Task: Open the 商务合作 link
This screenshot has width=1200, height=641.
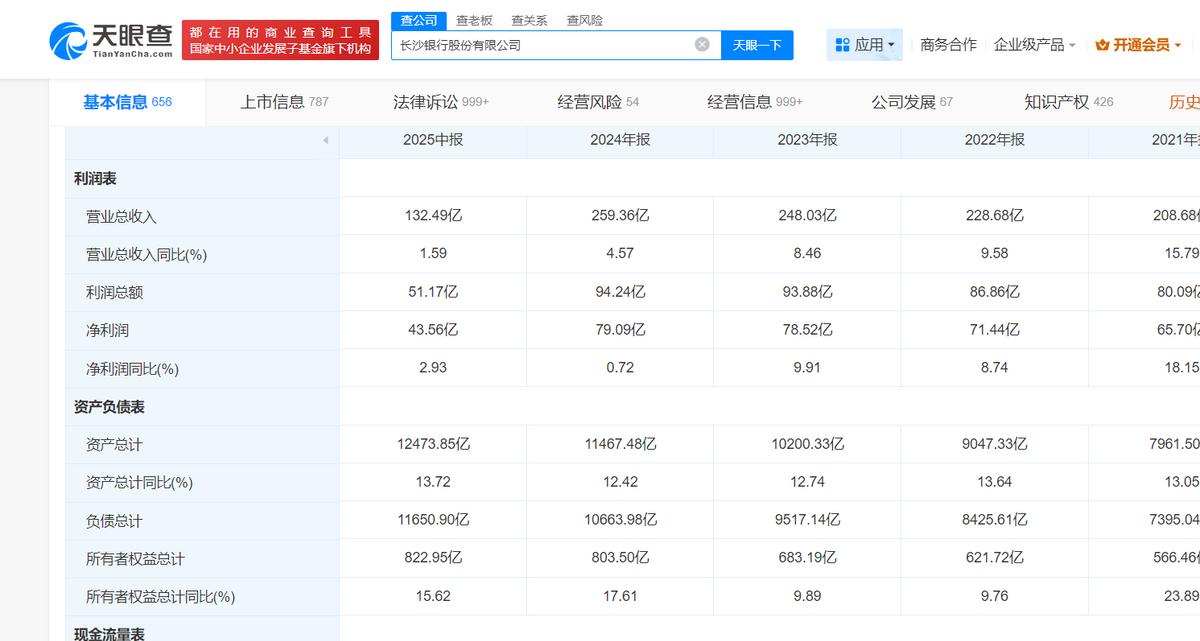Action: click(948, 45)
